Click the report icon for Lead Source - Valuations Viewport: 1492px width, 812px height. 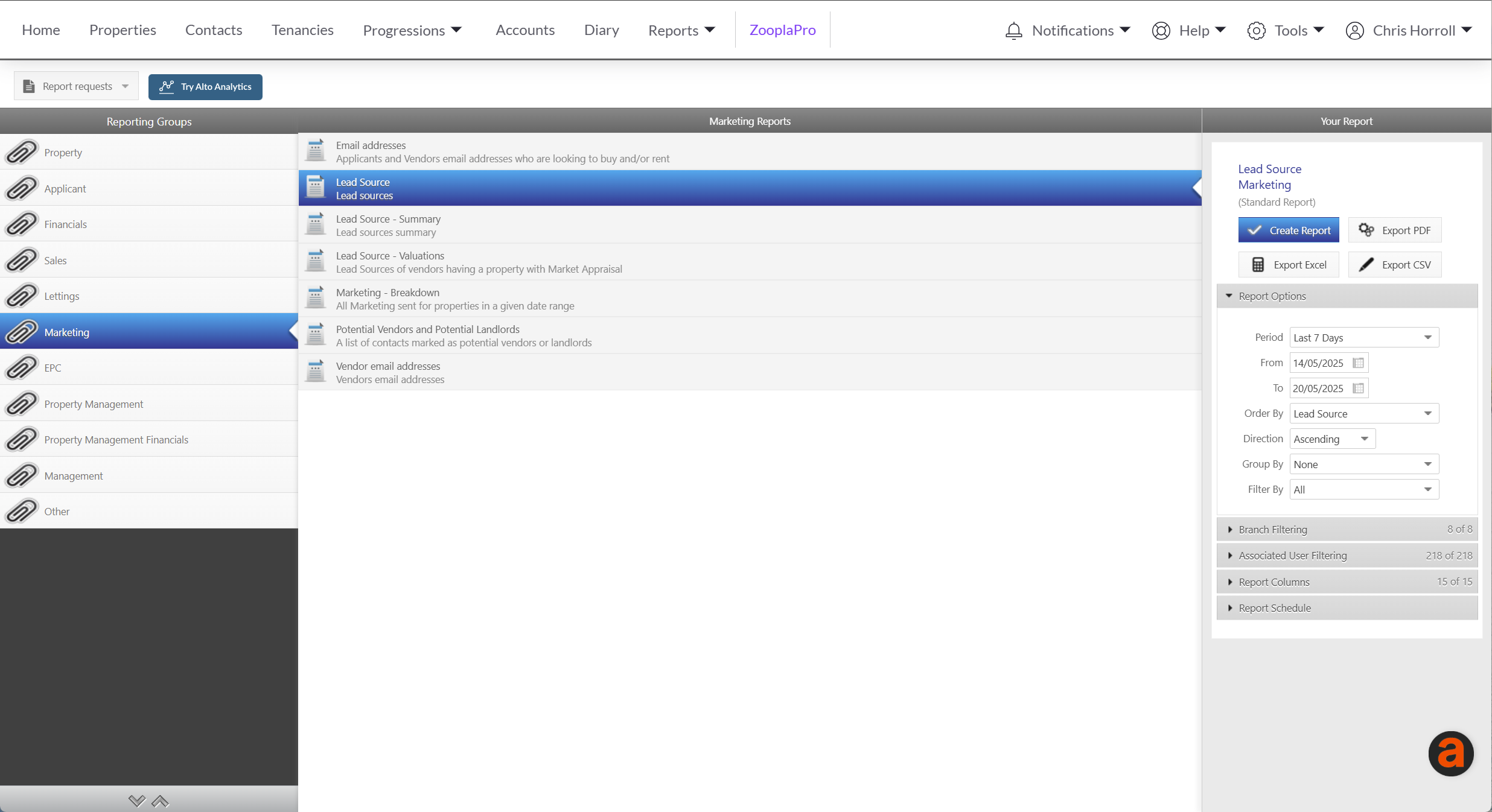point(315,261)
